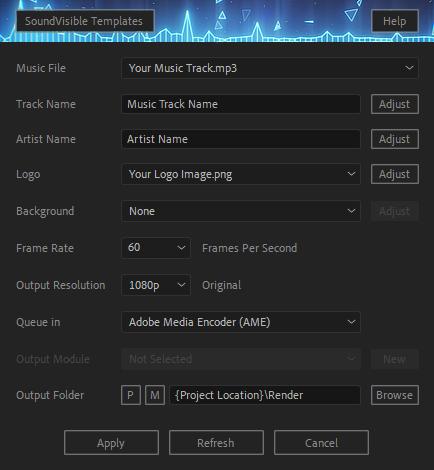
Task: Open the Frame Rate dropdown showing 60
Action: pyautogui.click(x=156, y=248)
